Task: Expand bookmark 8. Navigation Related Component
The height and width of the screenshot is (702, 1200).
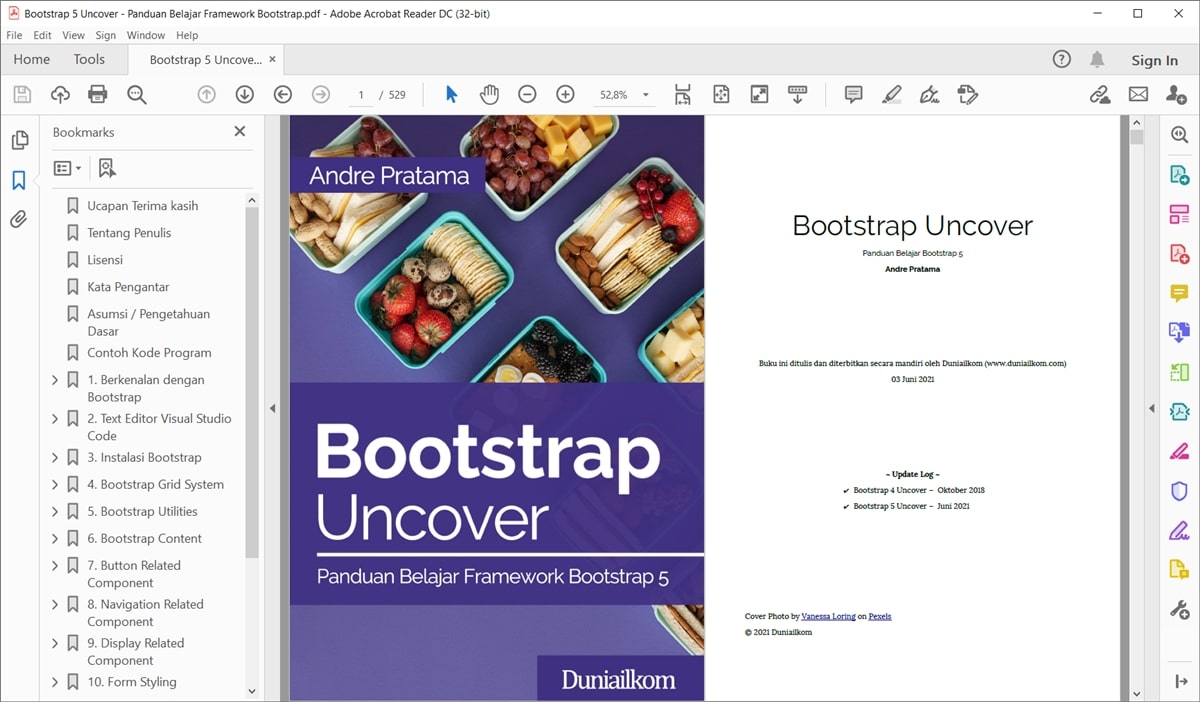Action: point(55,605)
